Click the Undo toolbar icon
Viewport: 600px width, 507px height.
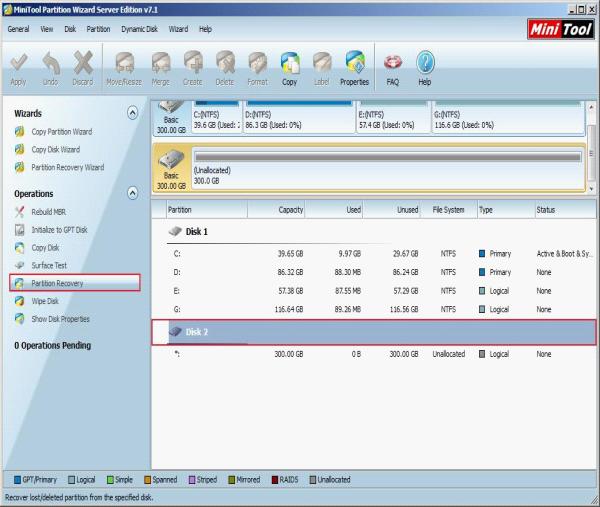(51, 69)
